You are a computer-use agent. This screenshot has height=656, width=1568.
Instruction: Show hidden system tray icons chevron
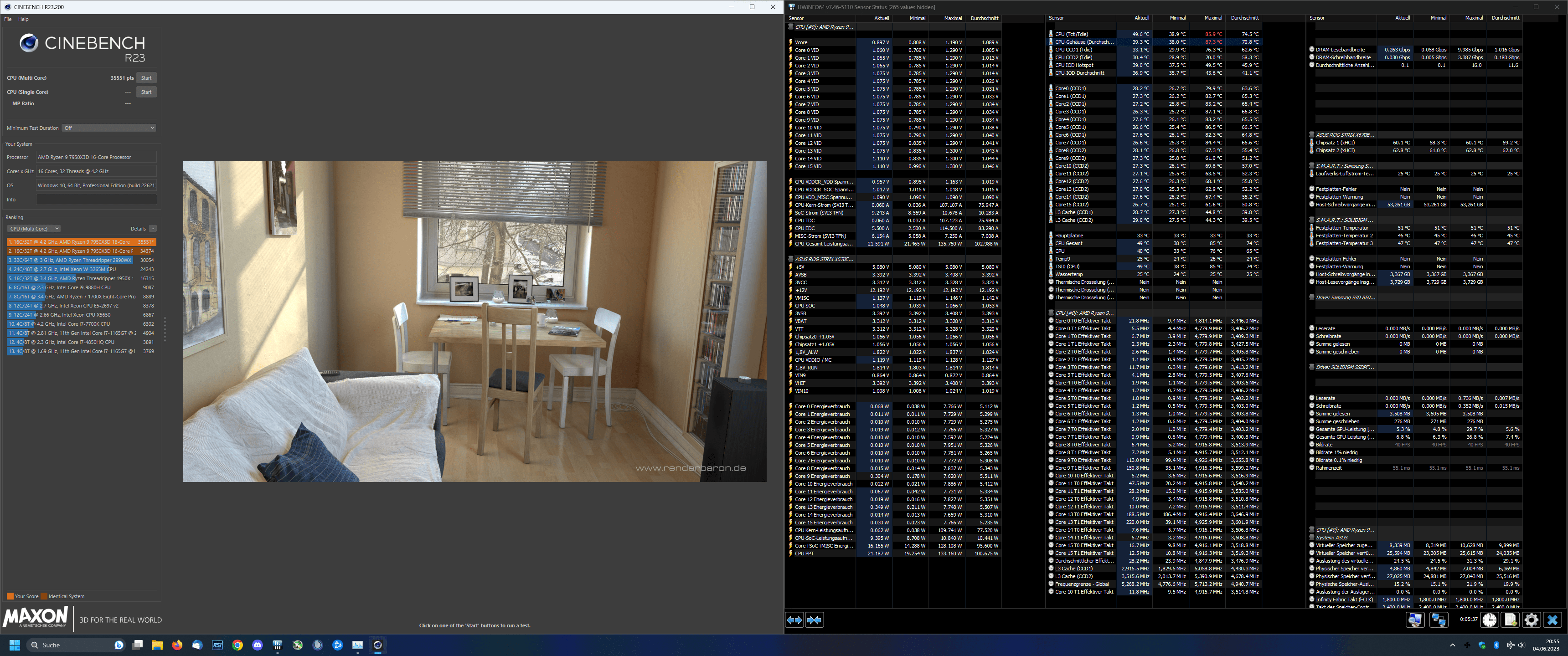coord(1452,645)
